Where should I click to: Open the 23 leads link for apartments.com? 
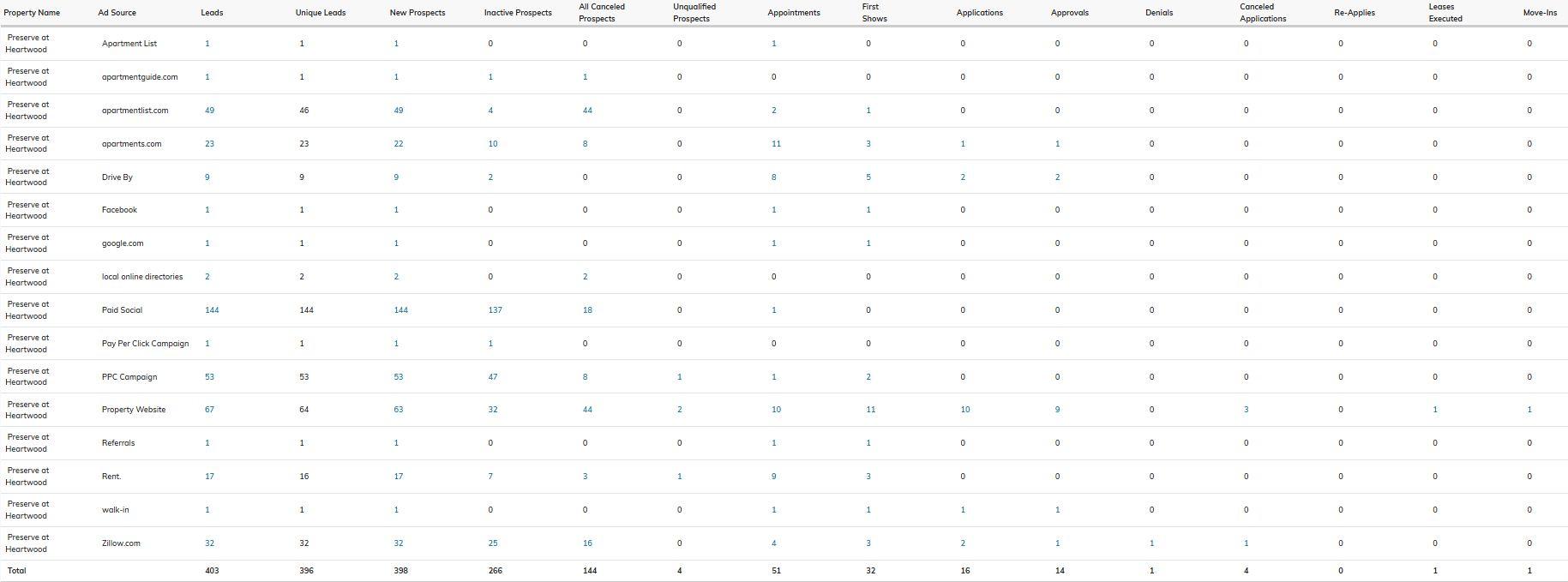[210, 144]
